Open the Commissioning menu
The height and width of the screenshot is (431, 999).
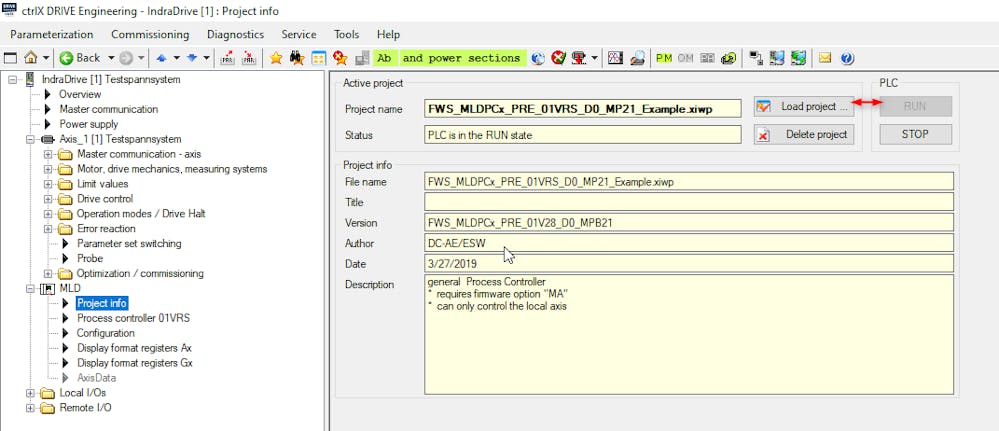(x=150, y=34)
